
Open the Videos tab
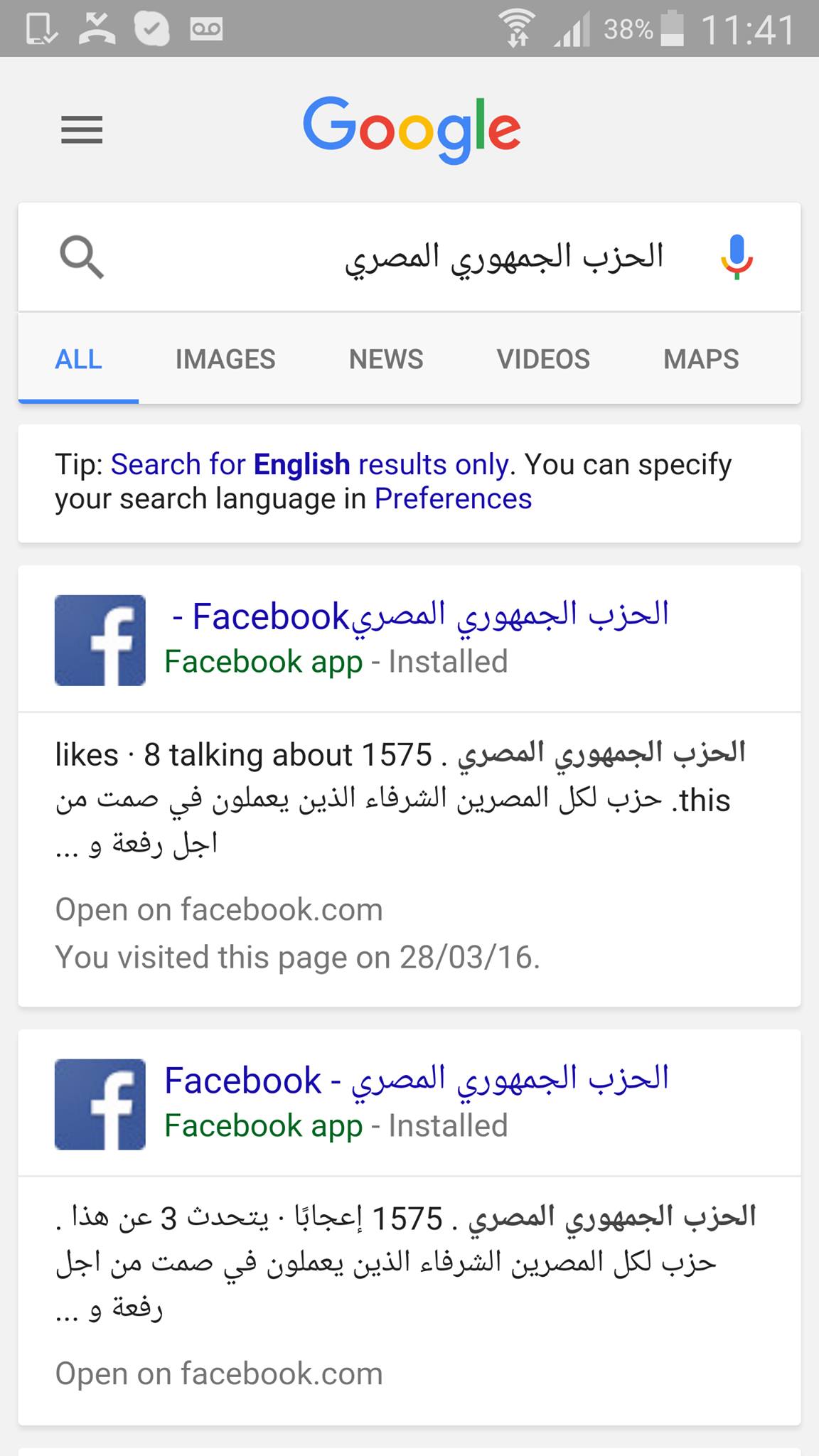(x=543, y=360)
